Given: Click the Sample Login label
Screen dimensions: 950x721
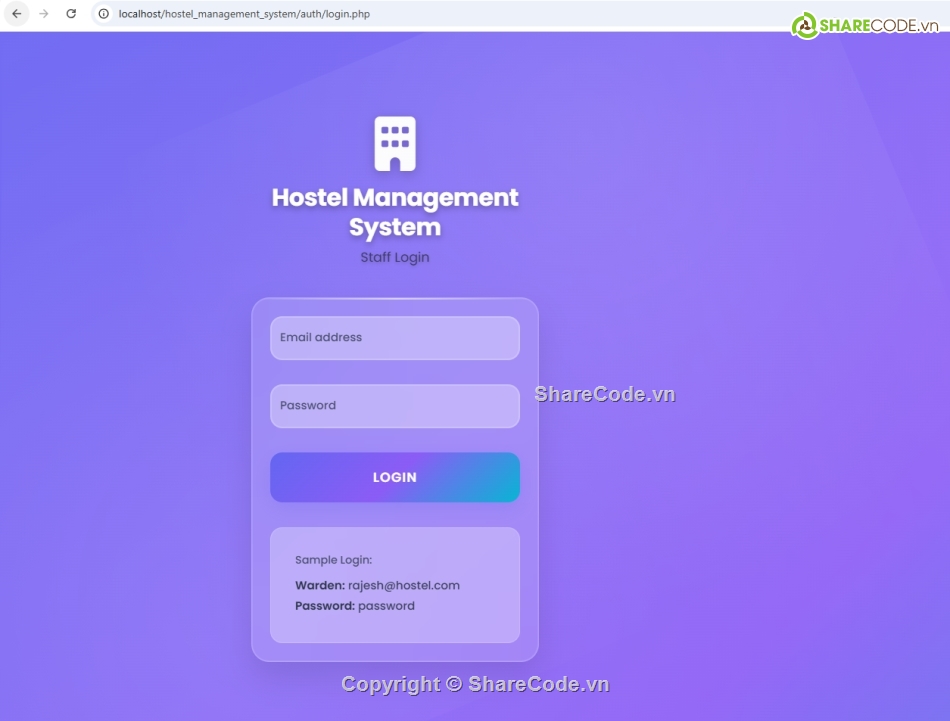Looking at the screenshot, I should pyautogui.click(x=333, y=560).
